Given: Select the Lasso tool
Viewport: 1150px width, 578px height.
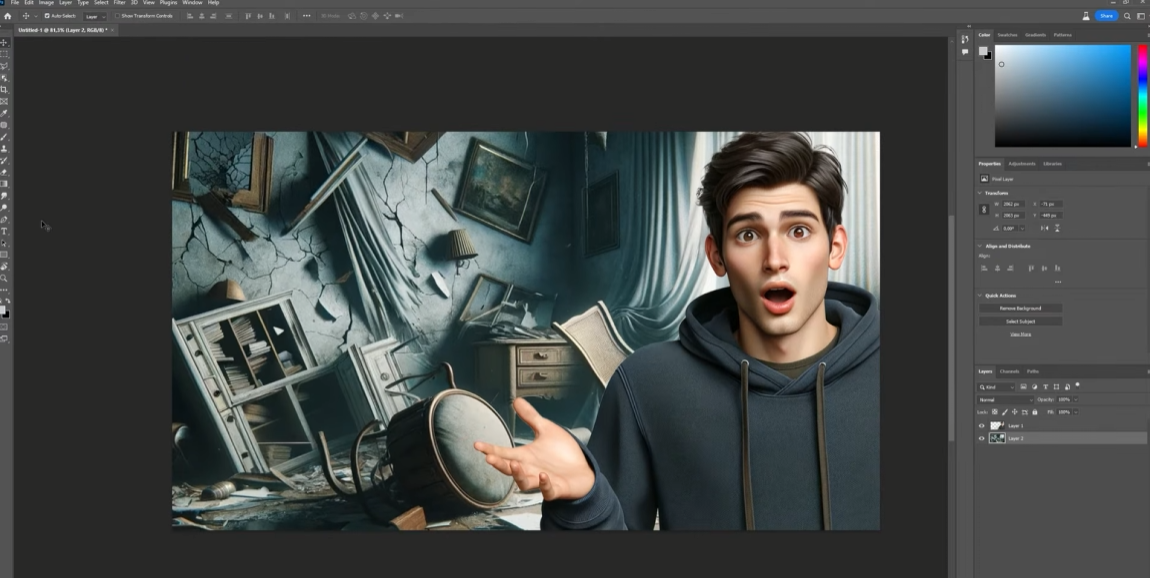Looking at the screenshot, I should (4, 66).
